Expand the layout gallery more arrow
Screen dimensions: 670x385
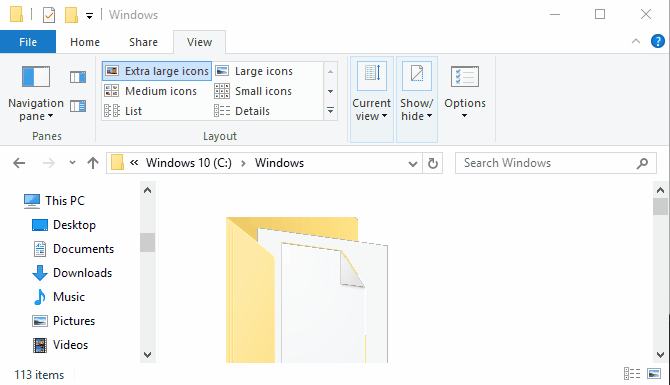[x=330, y=111]
